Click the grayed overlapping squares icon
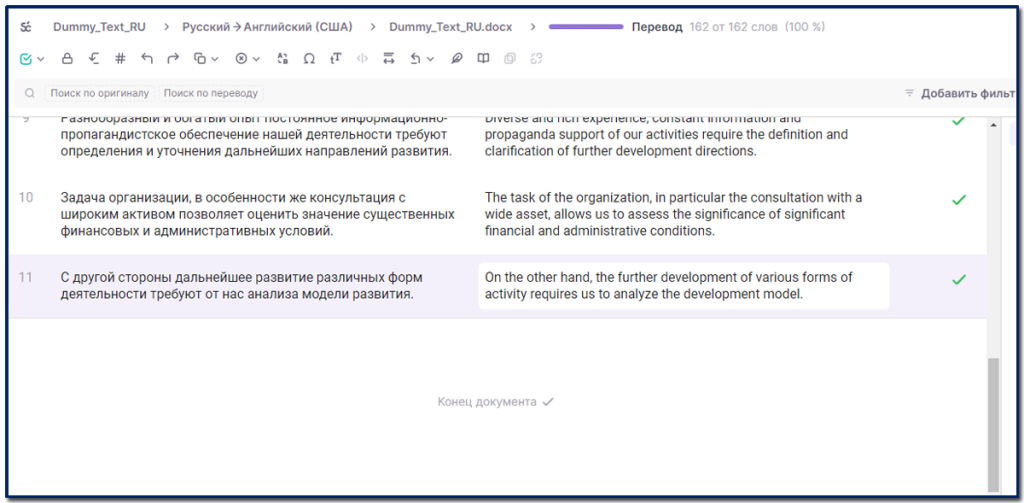Screen dimensions: 1024x503 tap(509, 59)
